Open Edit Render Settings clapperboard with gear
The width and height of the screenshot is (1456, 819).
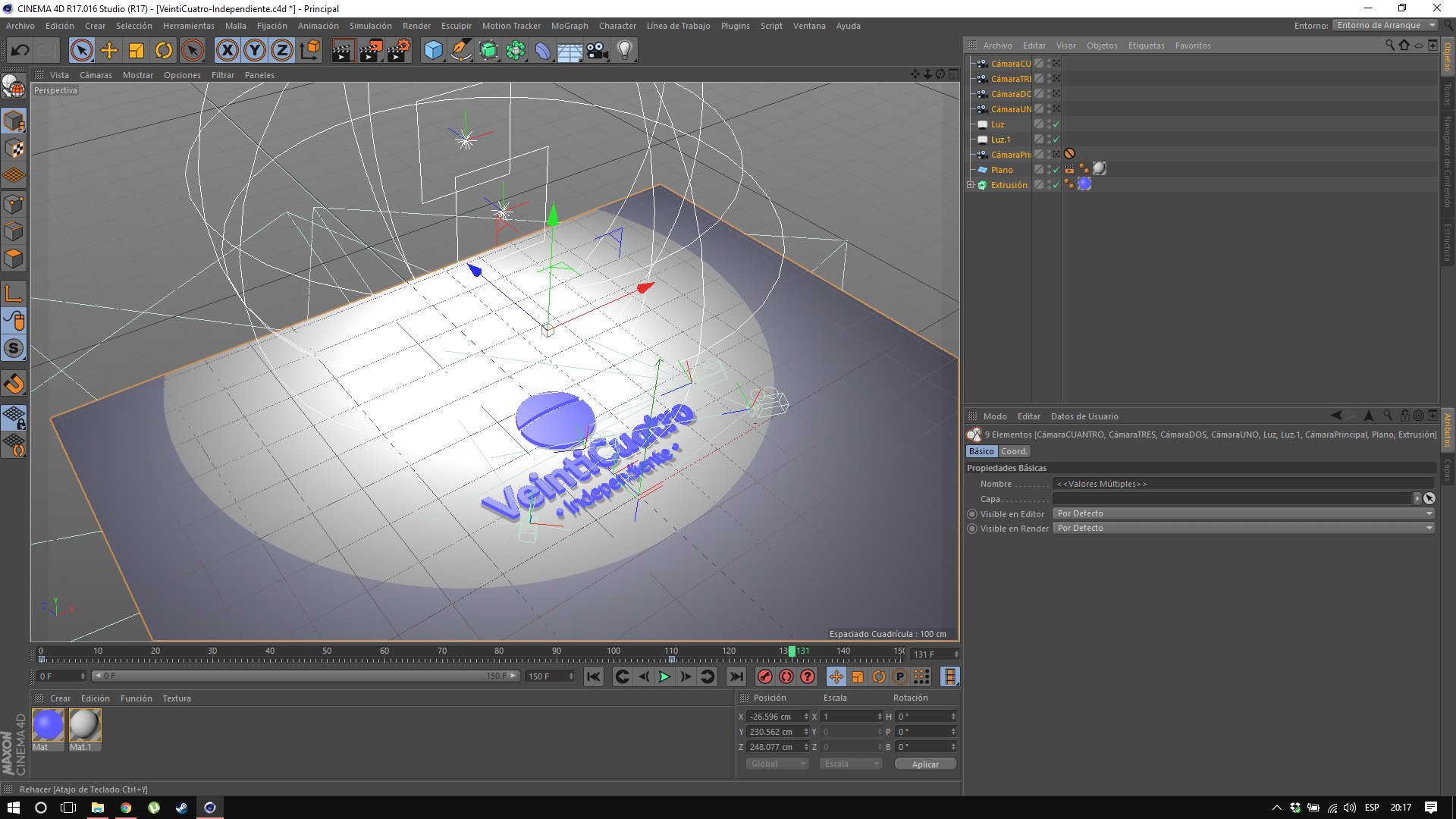pyautogui.click(x=399, y=51)
